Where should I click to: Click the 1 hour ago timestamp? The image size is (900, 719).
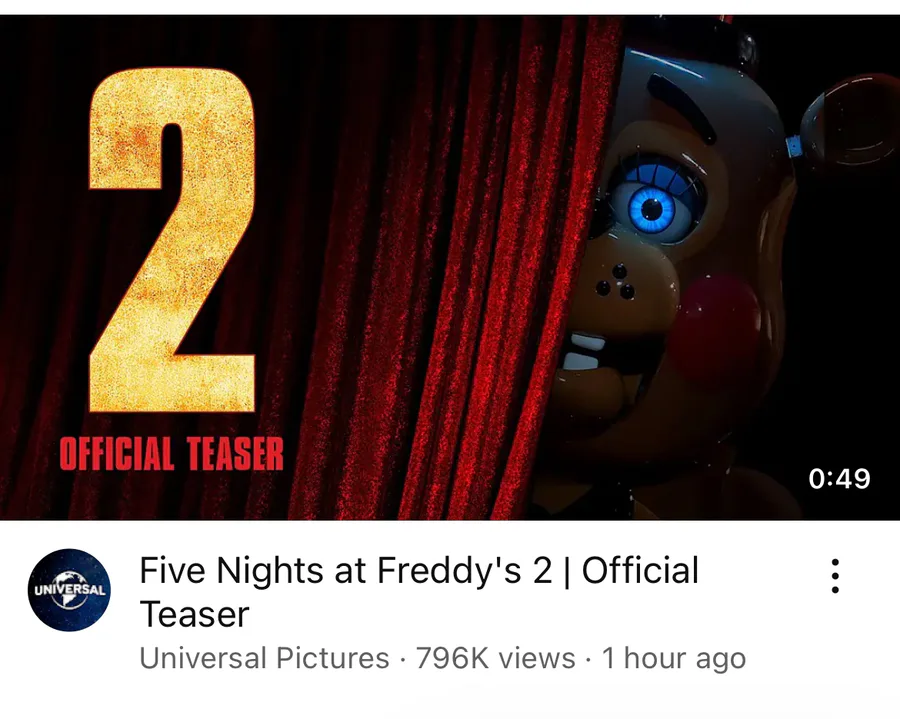pyautogui.click(x=673, y=659)
